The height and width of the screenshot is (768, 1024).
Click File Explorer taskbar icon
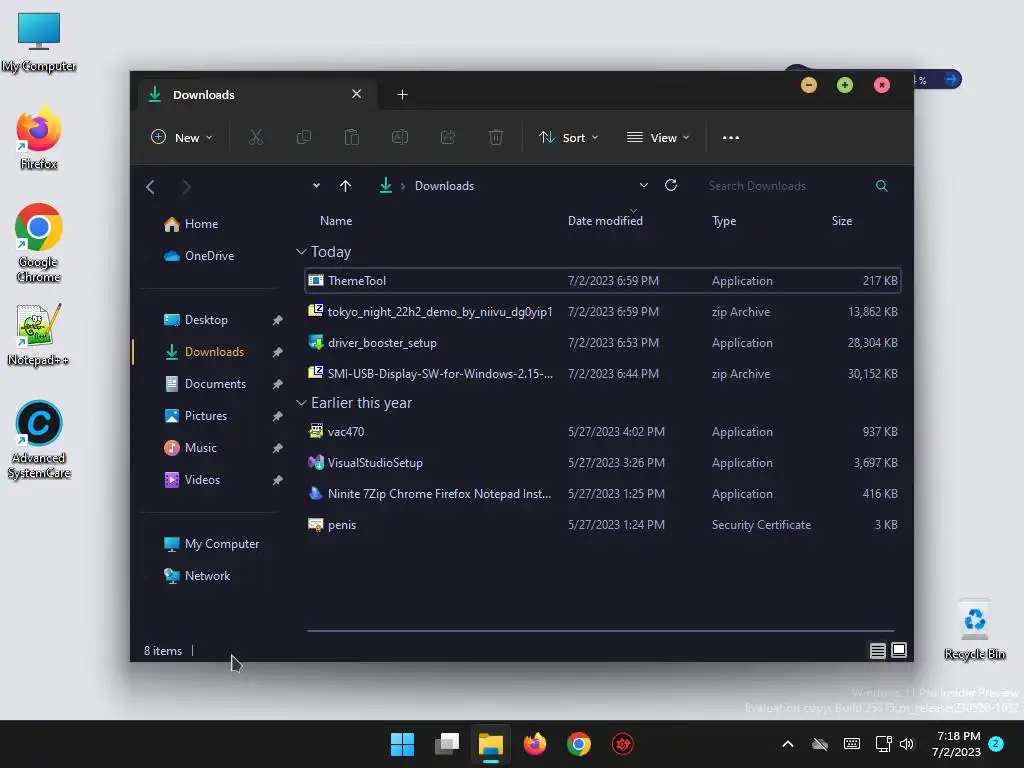pyautogui.click(x=490, y=744)
